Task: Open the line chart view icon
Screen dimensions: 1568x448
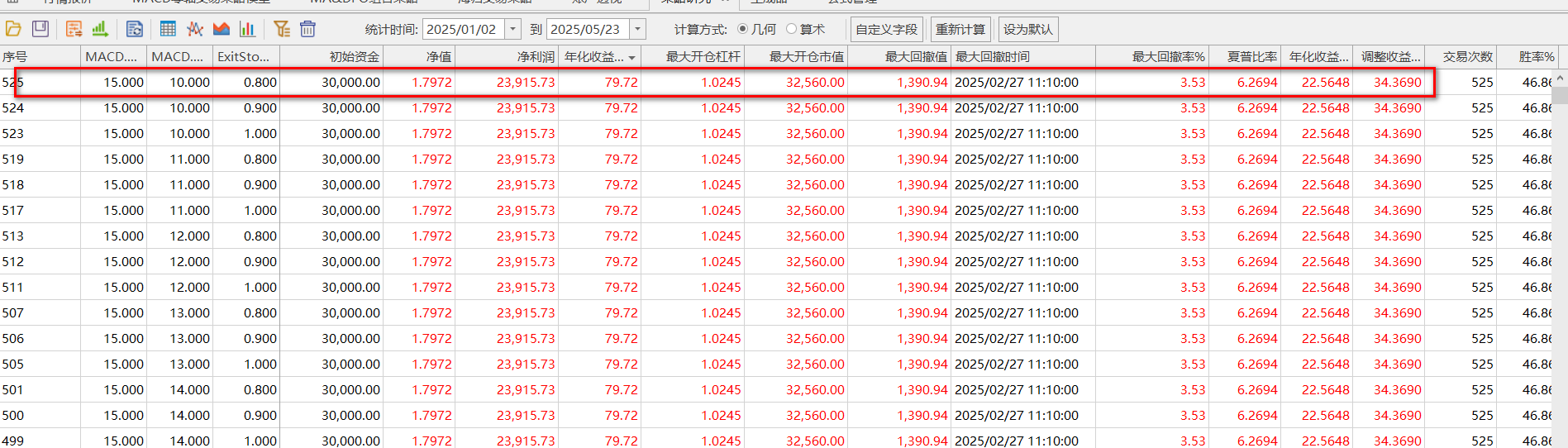Action: coord(195,29)
